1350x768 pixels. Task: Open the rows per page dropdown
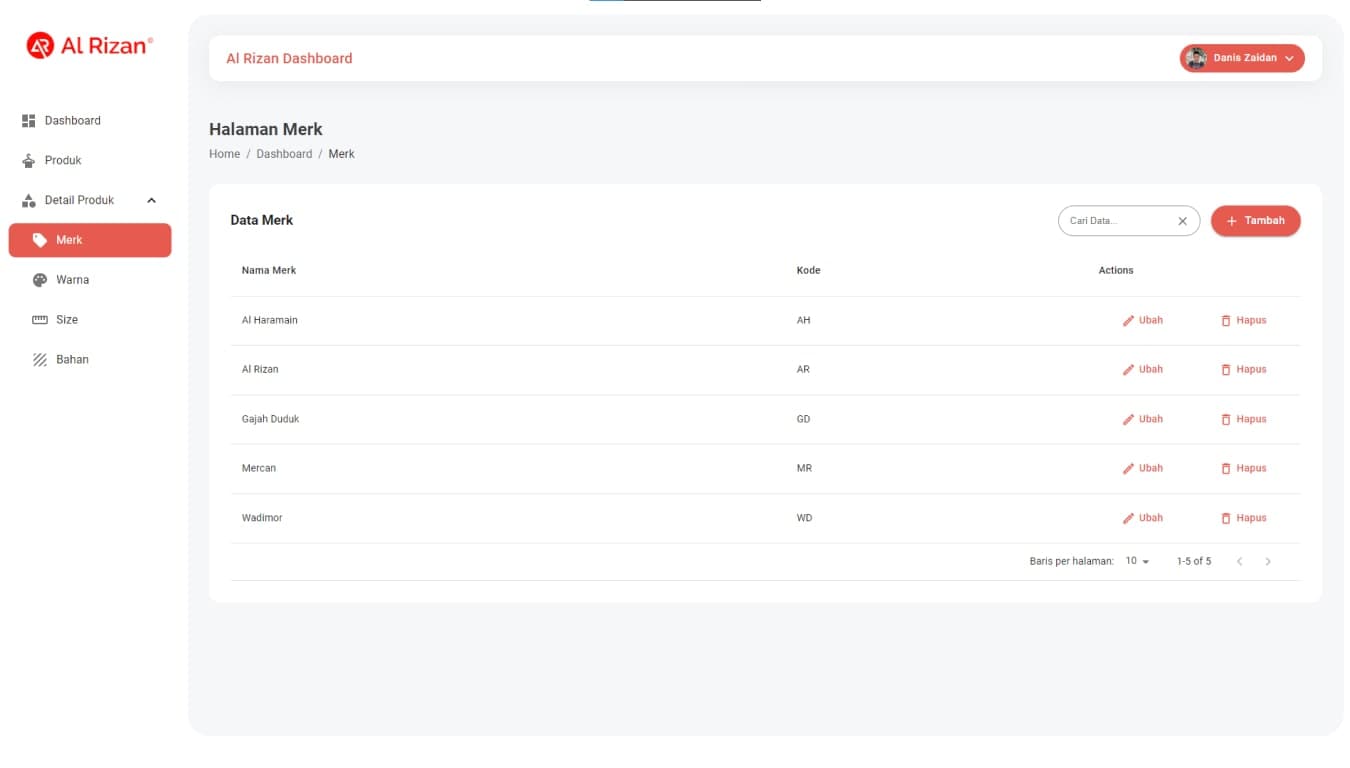coord(1138,561)
